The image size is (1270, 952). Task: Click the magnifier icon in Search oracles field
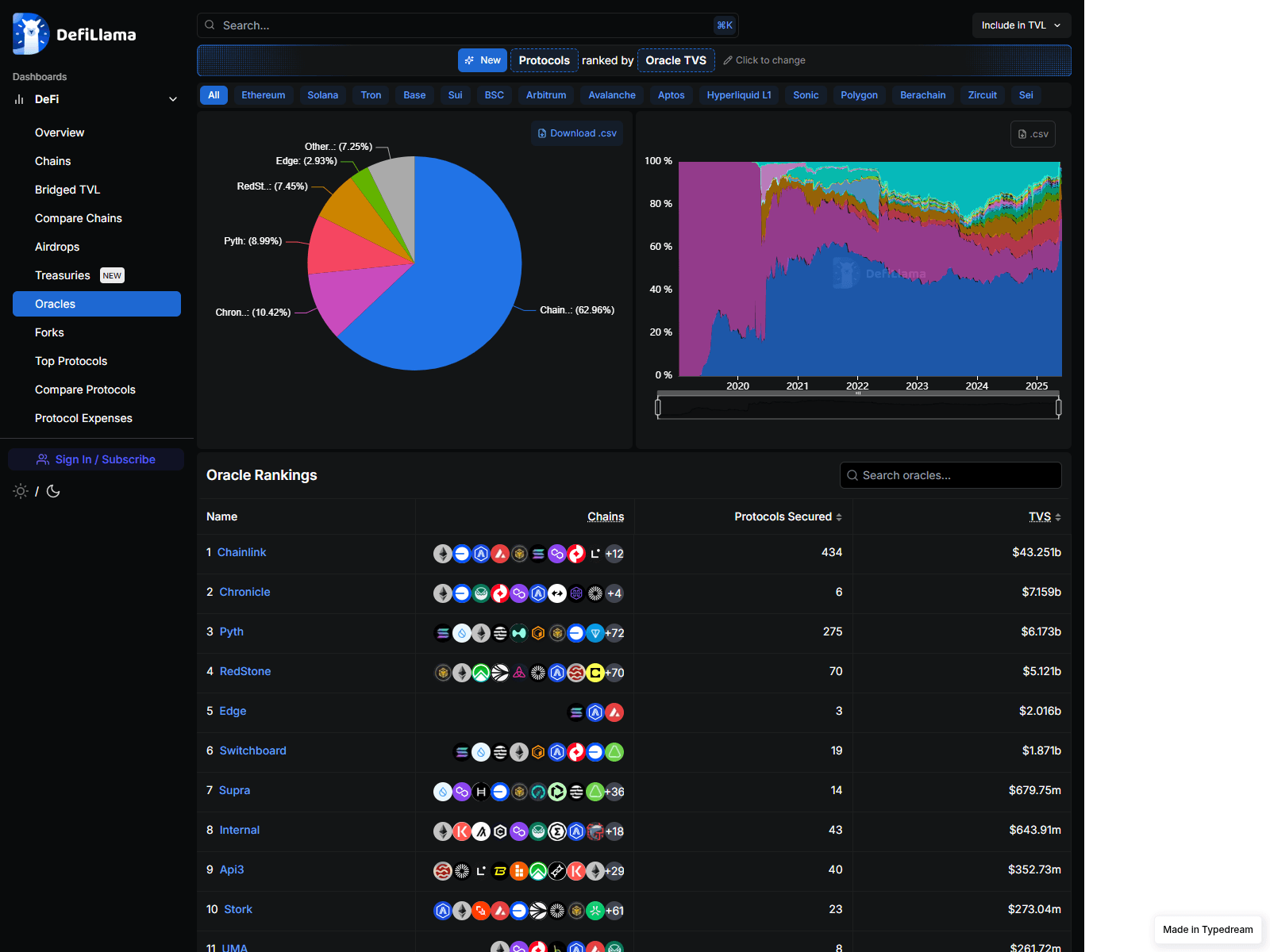coord(852,475)
